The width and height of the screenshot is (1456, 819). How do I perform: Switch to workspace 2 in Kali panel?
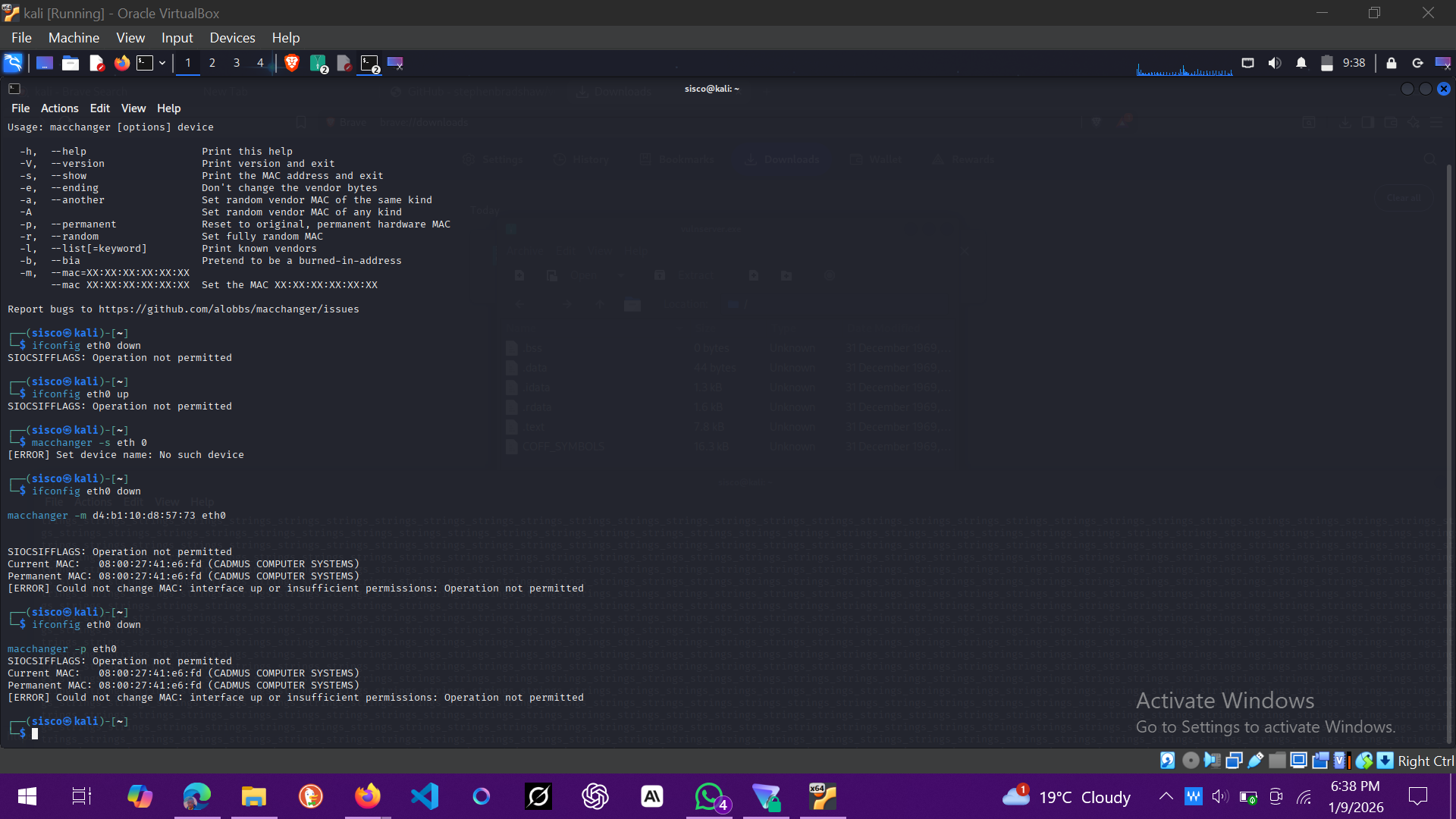point(212,63)
